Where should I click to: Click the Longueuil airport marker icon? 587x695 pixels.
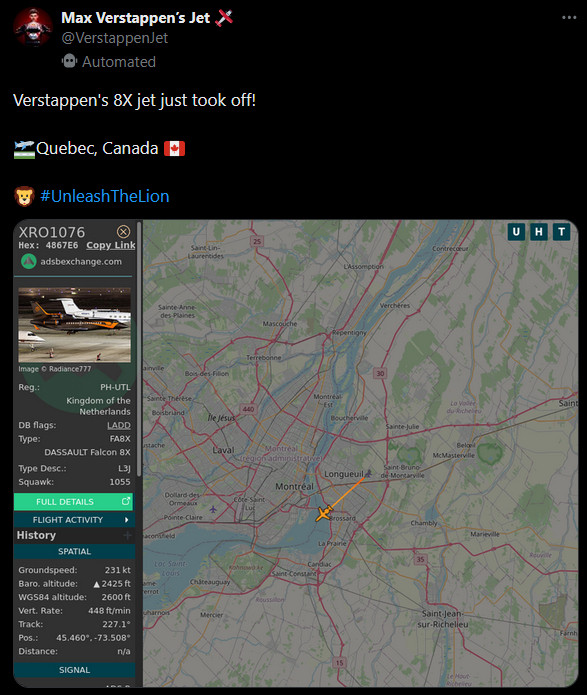click(368, 473)
